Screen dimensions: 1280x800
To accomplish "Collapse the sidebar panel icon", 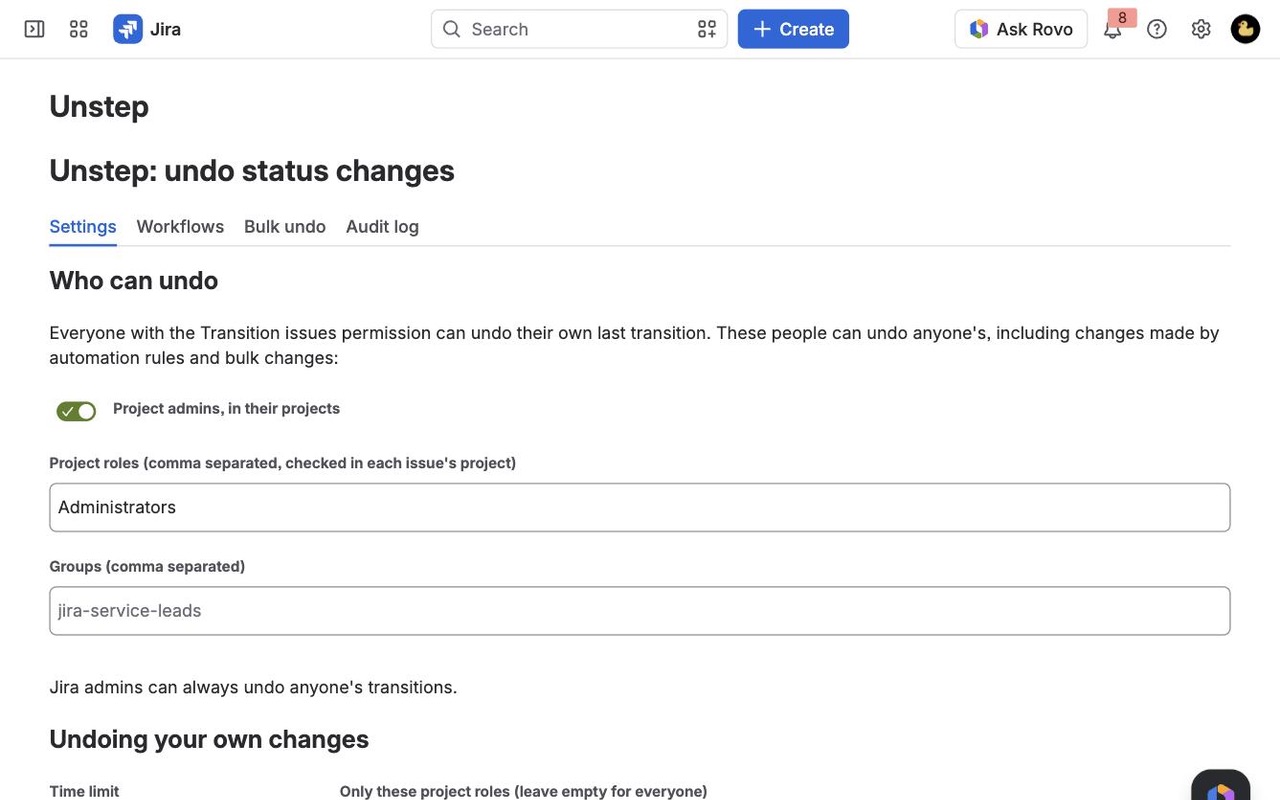I will (x=34, y=29).
